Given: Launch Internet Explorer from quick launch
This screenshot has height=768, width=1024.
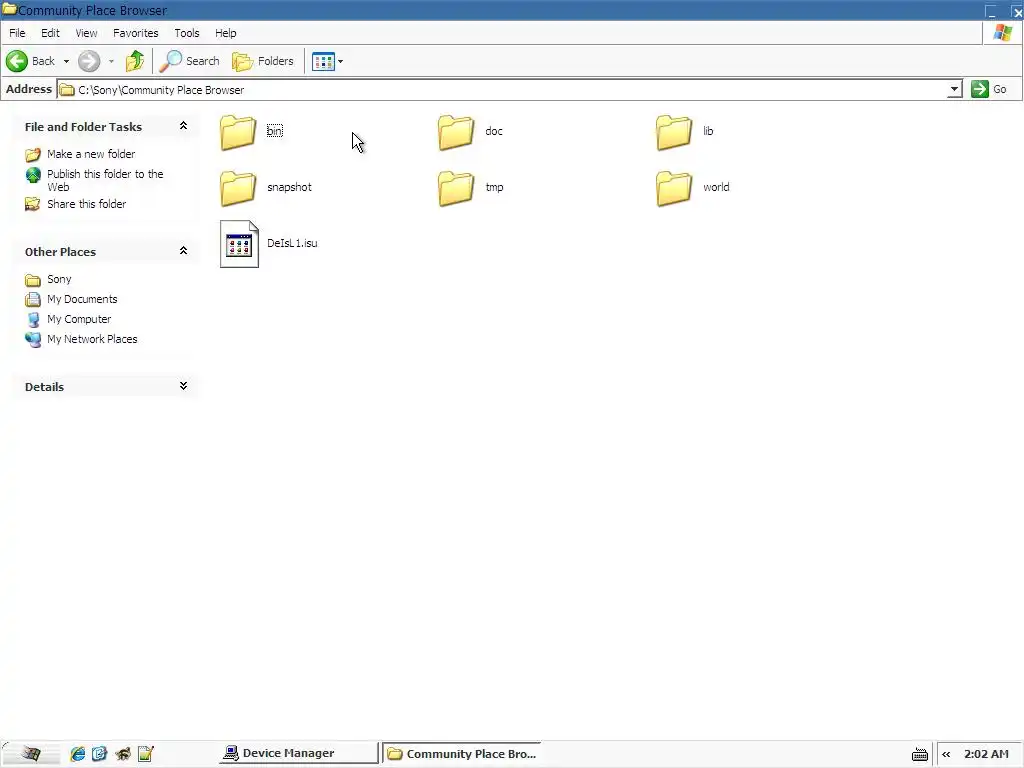Looking at the screenshot, I should pyautogui.click(x=78, y=754).
